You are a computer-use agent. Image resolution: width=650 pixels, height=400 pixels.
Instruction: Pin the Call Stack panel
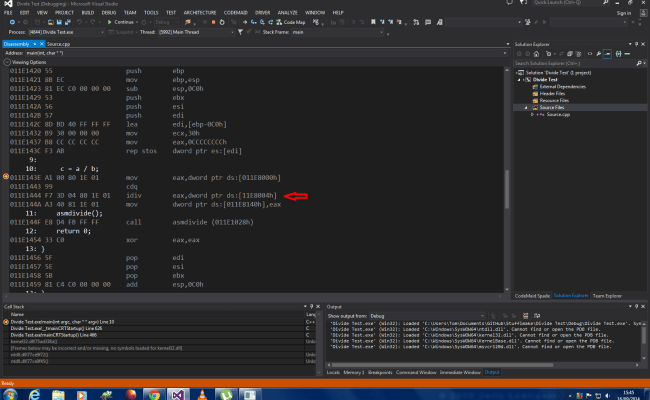(312, 306)
